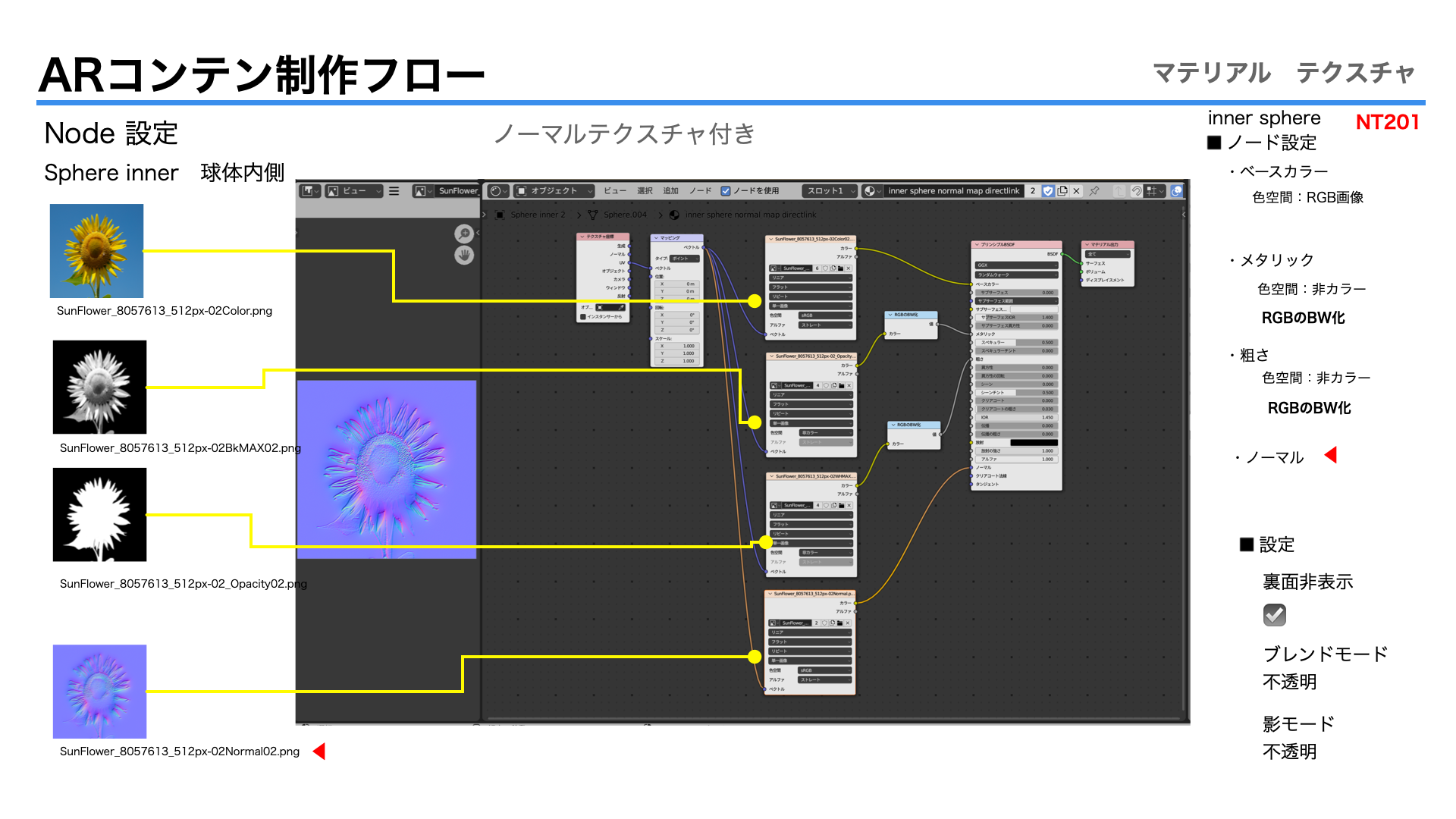Screen dimensions: 1456x819
Task: Click the overlay icon at the header's right end
Action: point(1177,191)
